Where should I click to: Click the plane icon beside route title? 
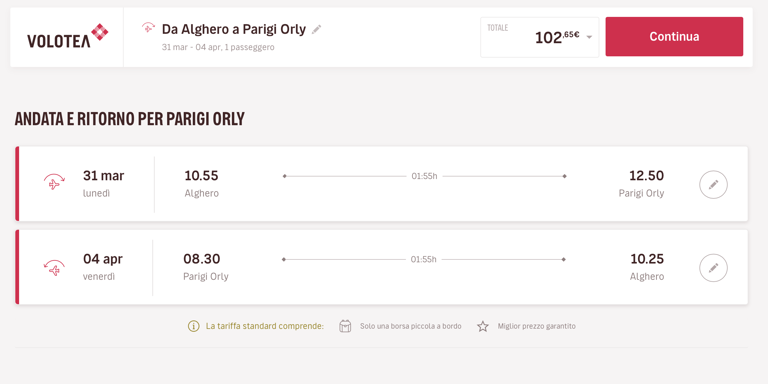tap(148, 28)
